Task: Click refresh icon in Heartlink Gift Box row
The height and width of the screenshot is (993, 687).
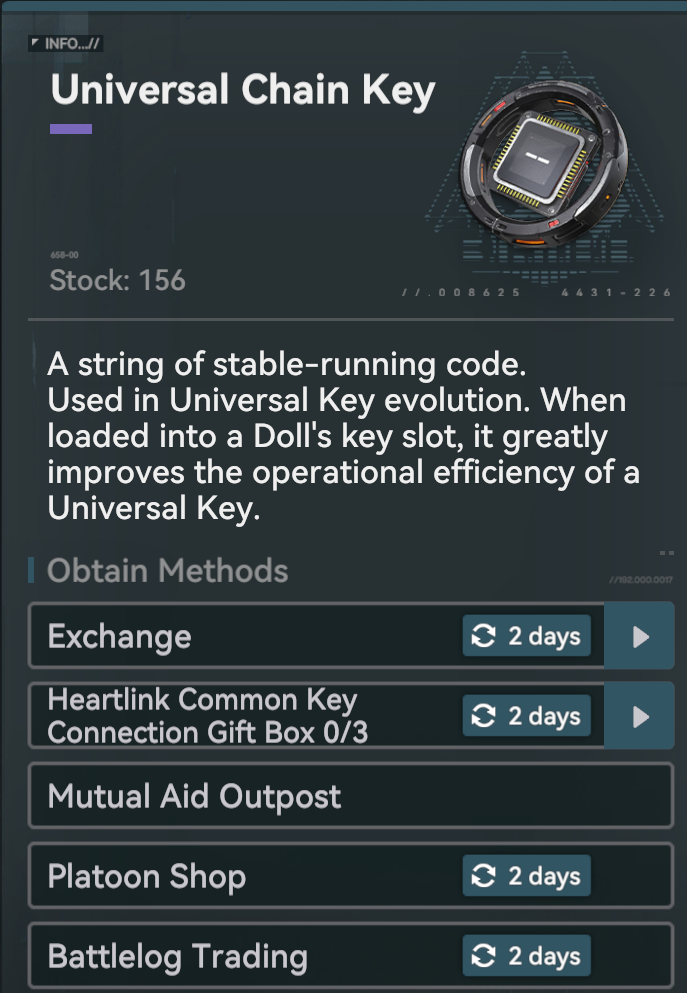Action: (x=484, y=716)
